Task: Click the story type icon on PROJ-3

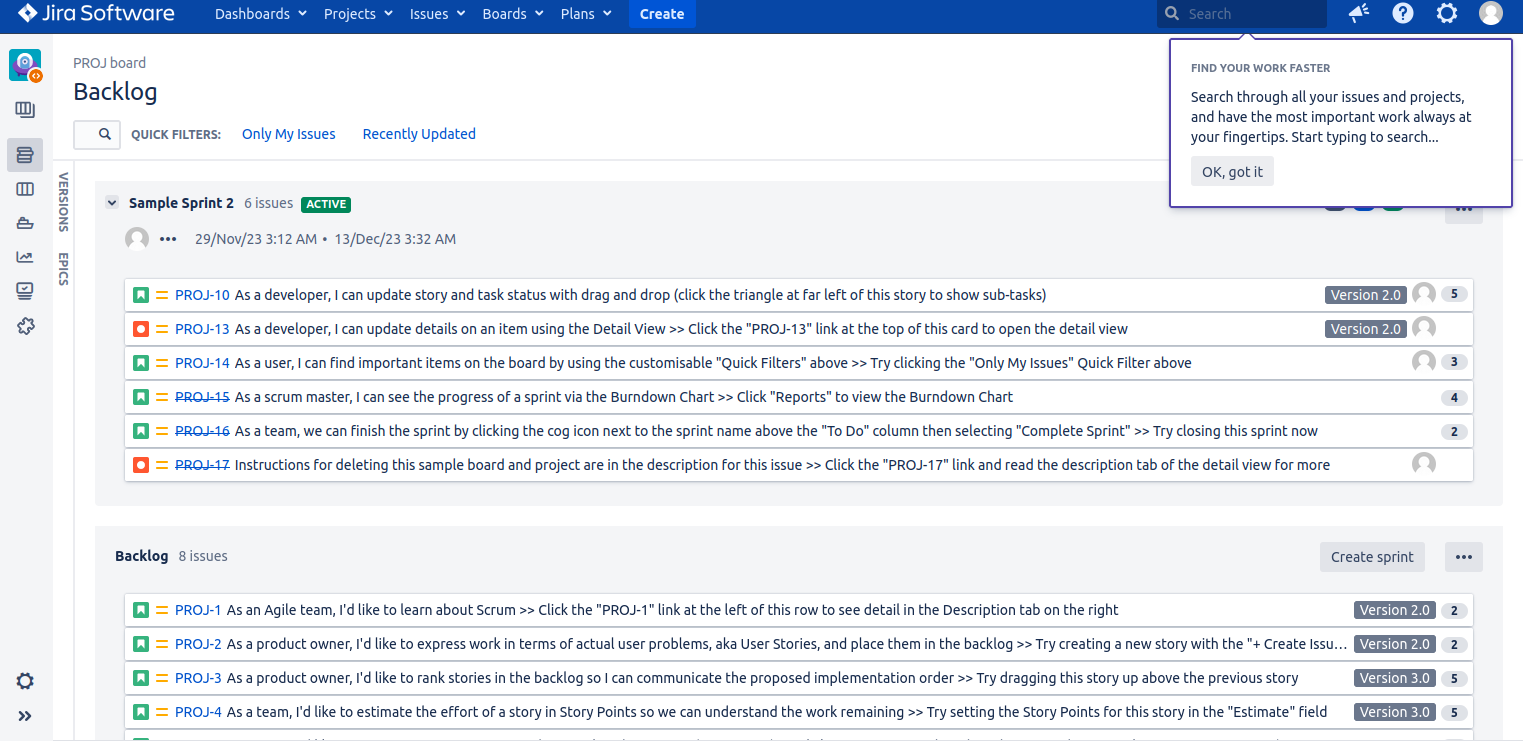Action: coord(141,678)
